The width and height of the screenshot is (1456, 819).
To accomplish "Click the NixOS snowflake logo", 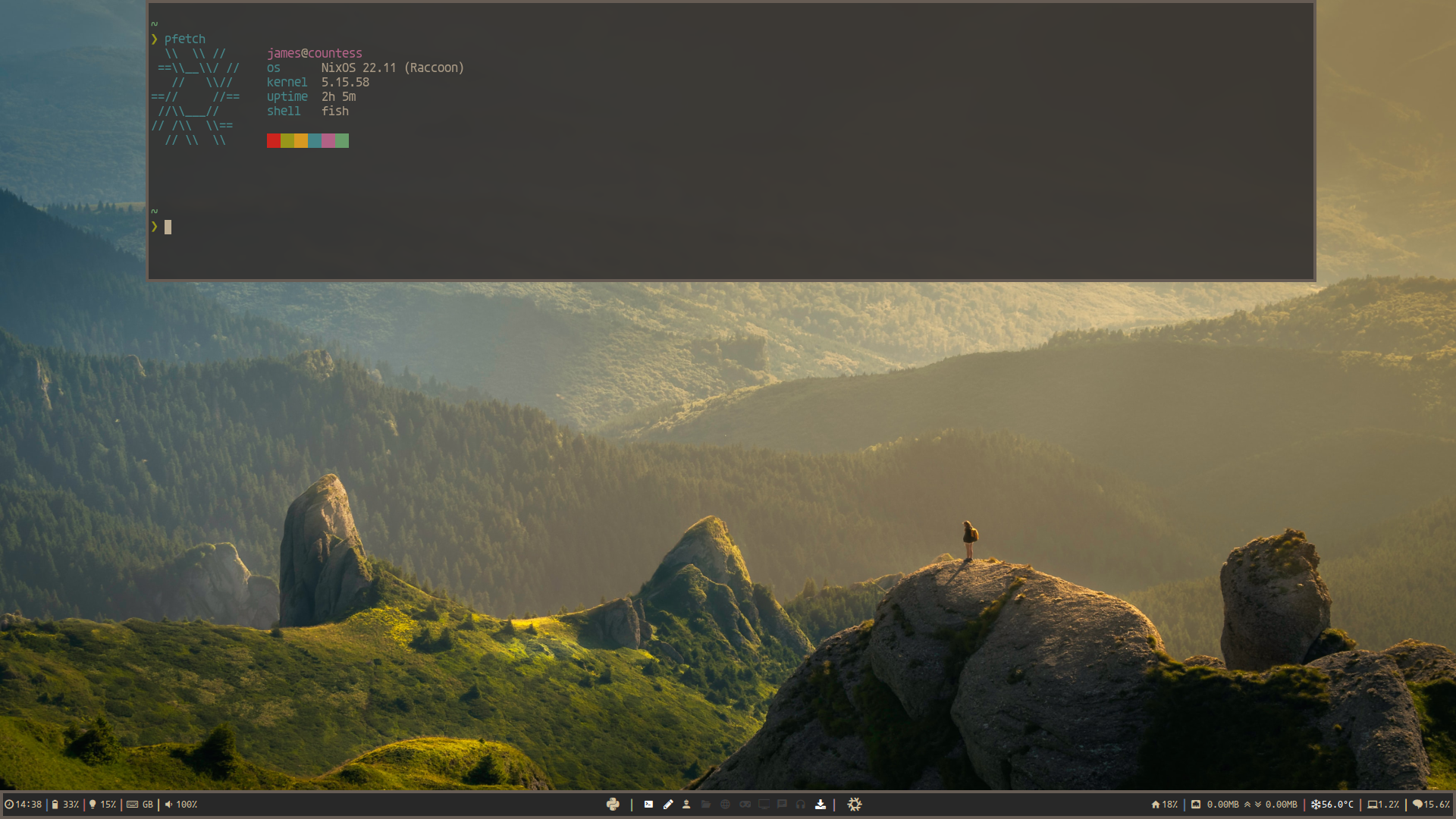I will pos(855,805).
